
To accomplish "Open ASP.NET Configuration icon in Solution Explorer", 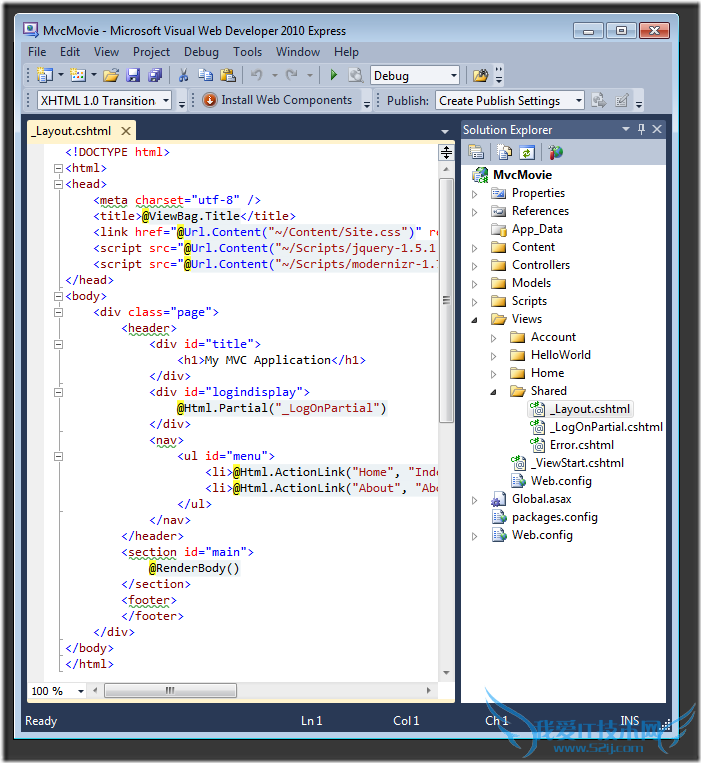I will tap(555, 152).
